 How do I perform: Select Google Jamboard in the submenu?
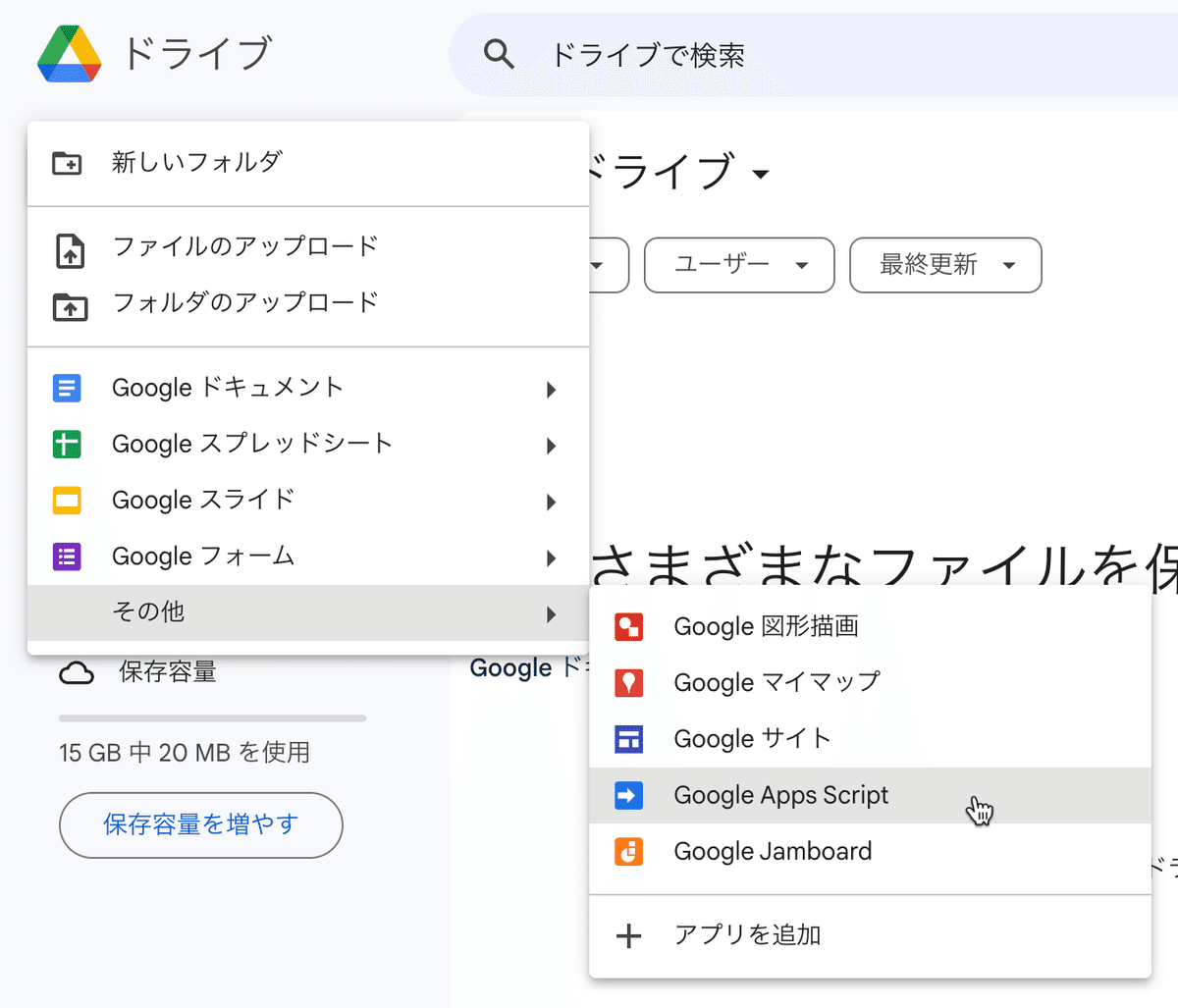[870, 851]
